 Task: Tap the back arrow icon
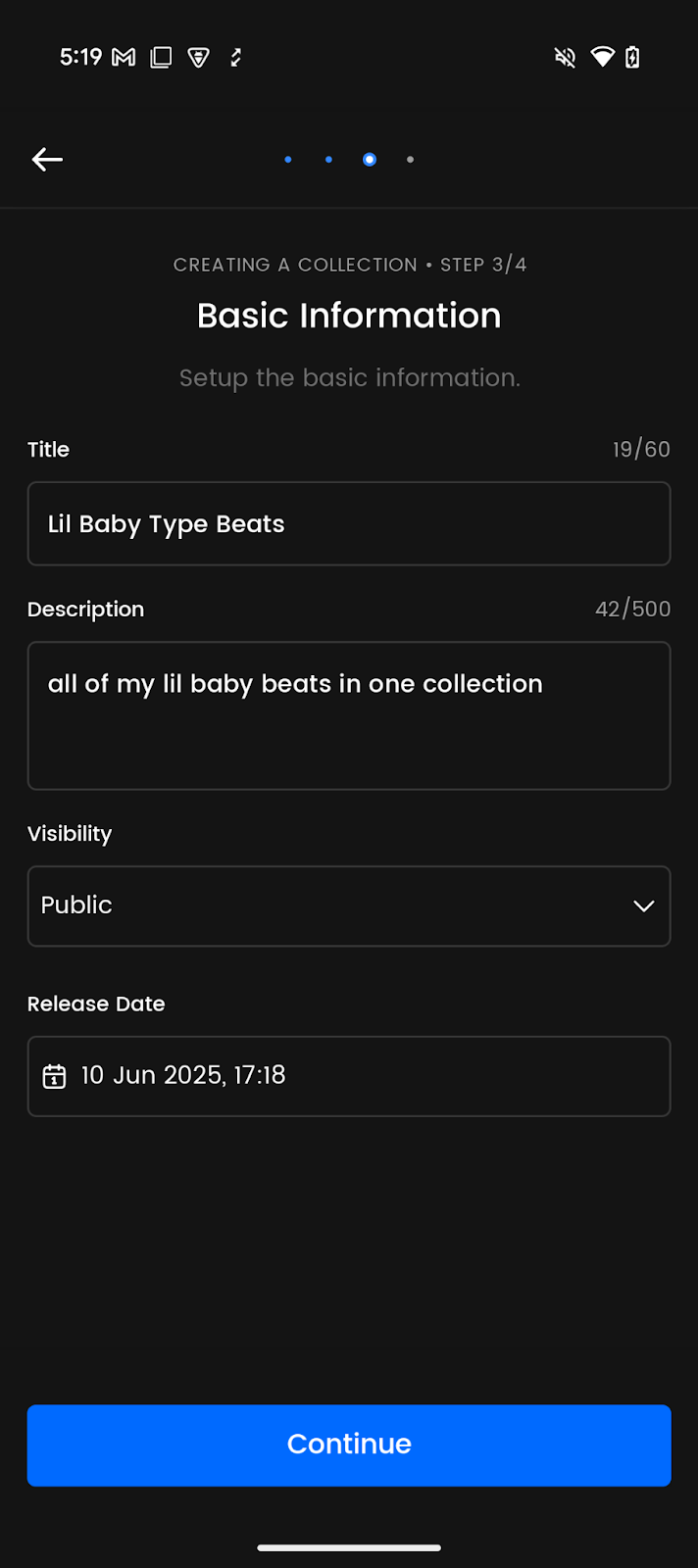coord(47,159)
